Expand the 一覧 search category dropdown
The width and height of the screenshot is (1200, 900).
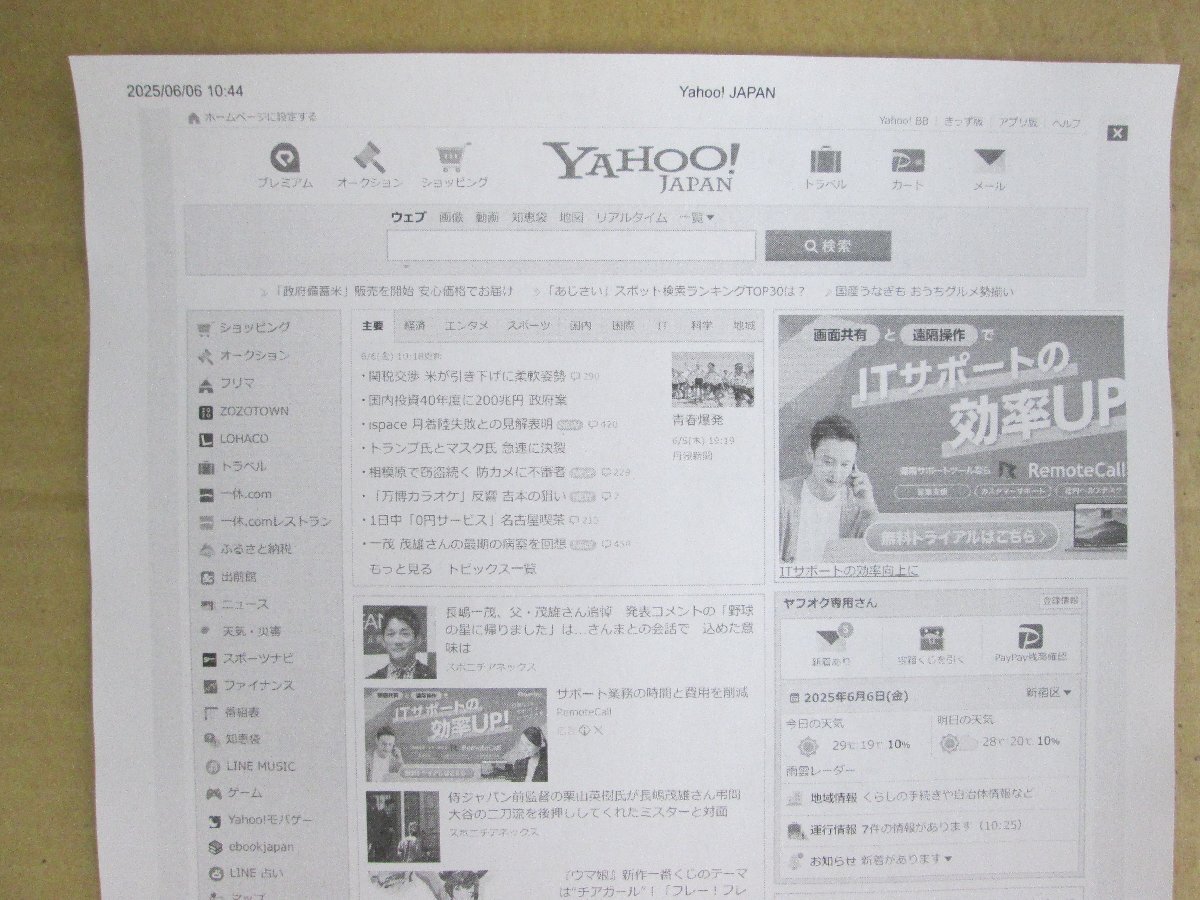(697, 217)
